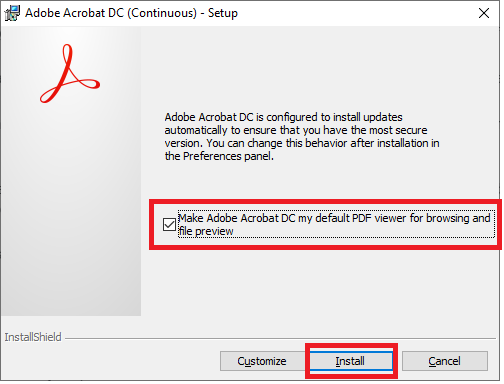Image resolution: width=504 pixels, height=384 pixels.
Task: Click the automatic updates information paragraph
Action: (x=302, y=137)
